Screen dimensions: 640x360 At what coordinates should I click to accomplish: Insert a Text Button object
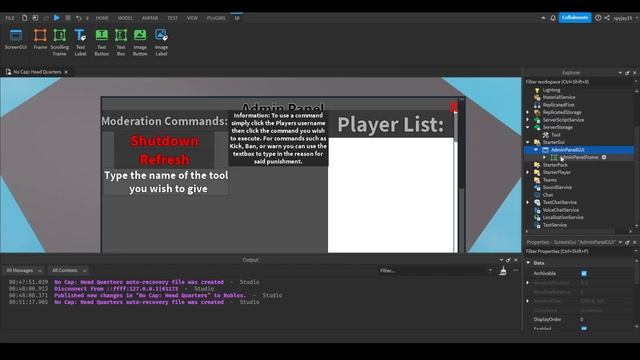[102, 42]
